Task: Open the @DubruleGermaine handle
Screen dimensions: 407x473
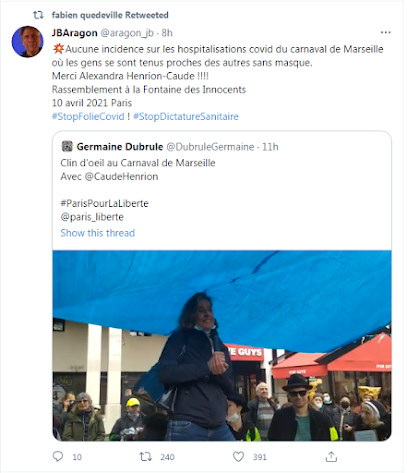Action: 210,147
